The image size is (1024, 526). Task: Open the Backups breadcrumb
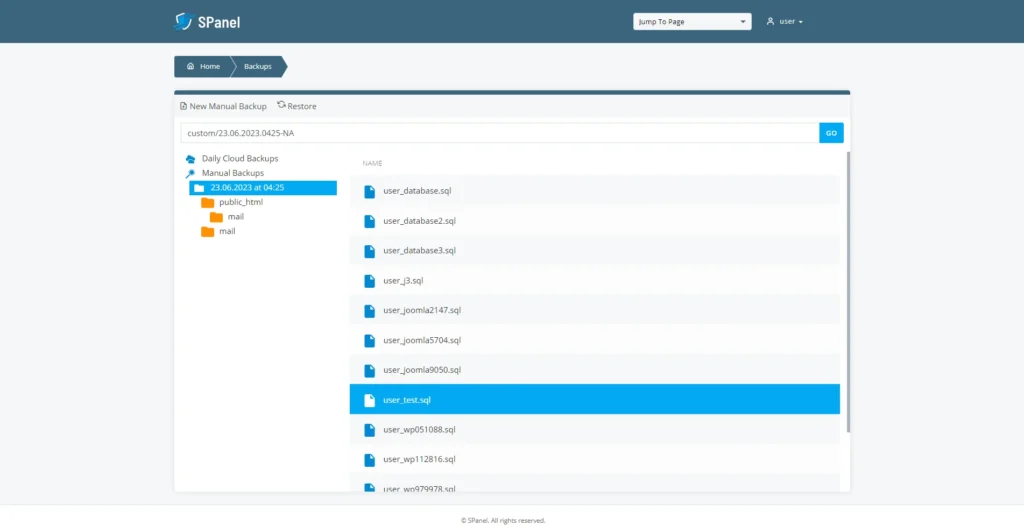coord(258,67)
